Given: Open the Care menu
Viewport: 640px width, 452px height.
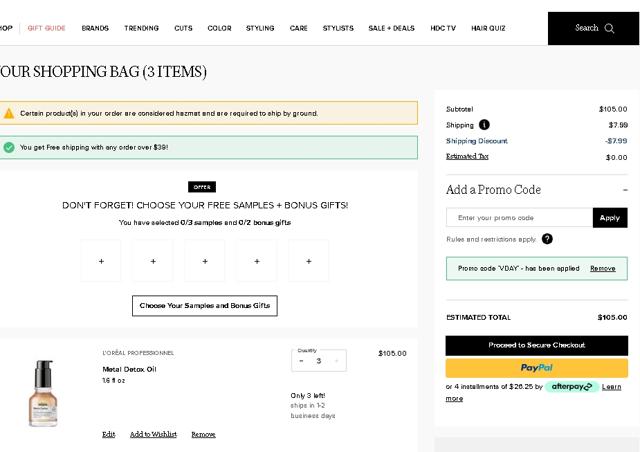Looking at the screenshot, I should click(298, 28).
